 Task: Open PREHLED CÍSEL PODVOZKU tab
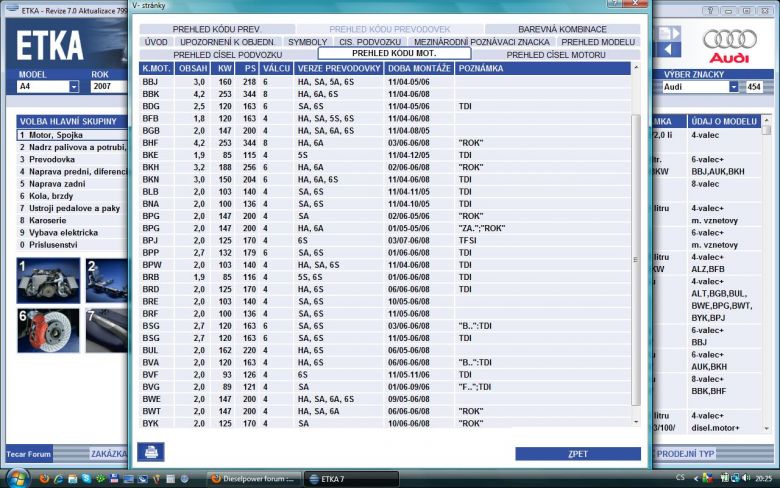[228, 55]
